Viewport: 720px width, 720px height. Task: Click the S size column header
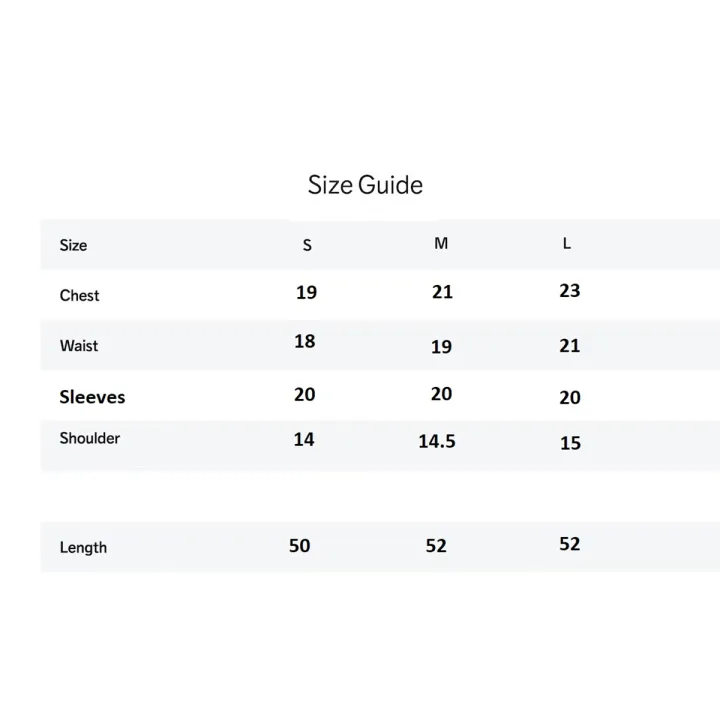307,245
